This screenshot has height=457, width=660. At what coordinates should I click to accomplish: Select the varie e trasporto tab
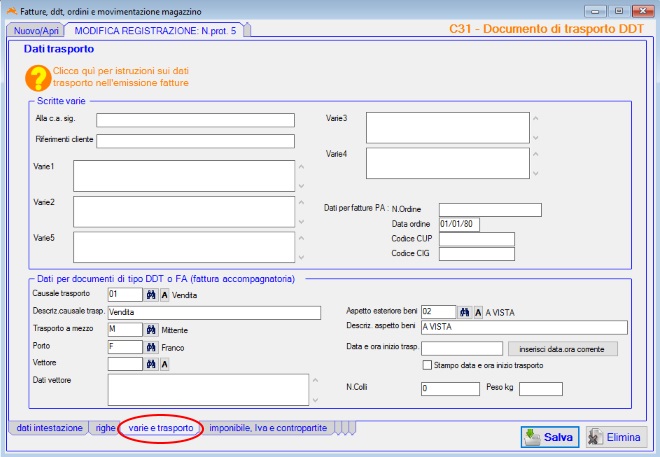tap(161, 428)
